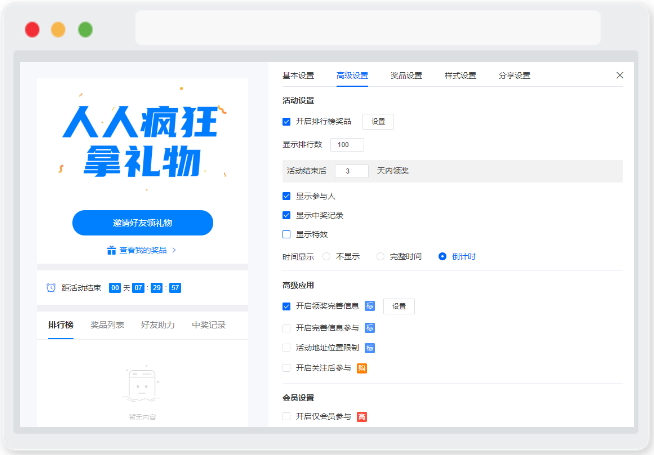Toggle the 显示中奖记录 checkbox
The height and width of the screenshot is (455, 654).
(287, 215)
